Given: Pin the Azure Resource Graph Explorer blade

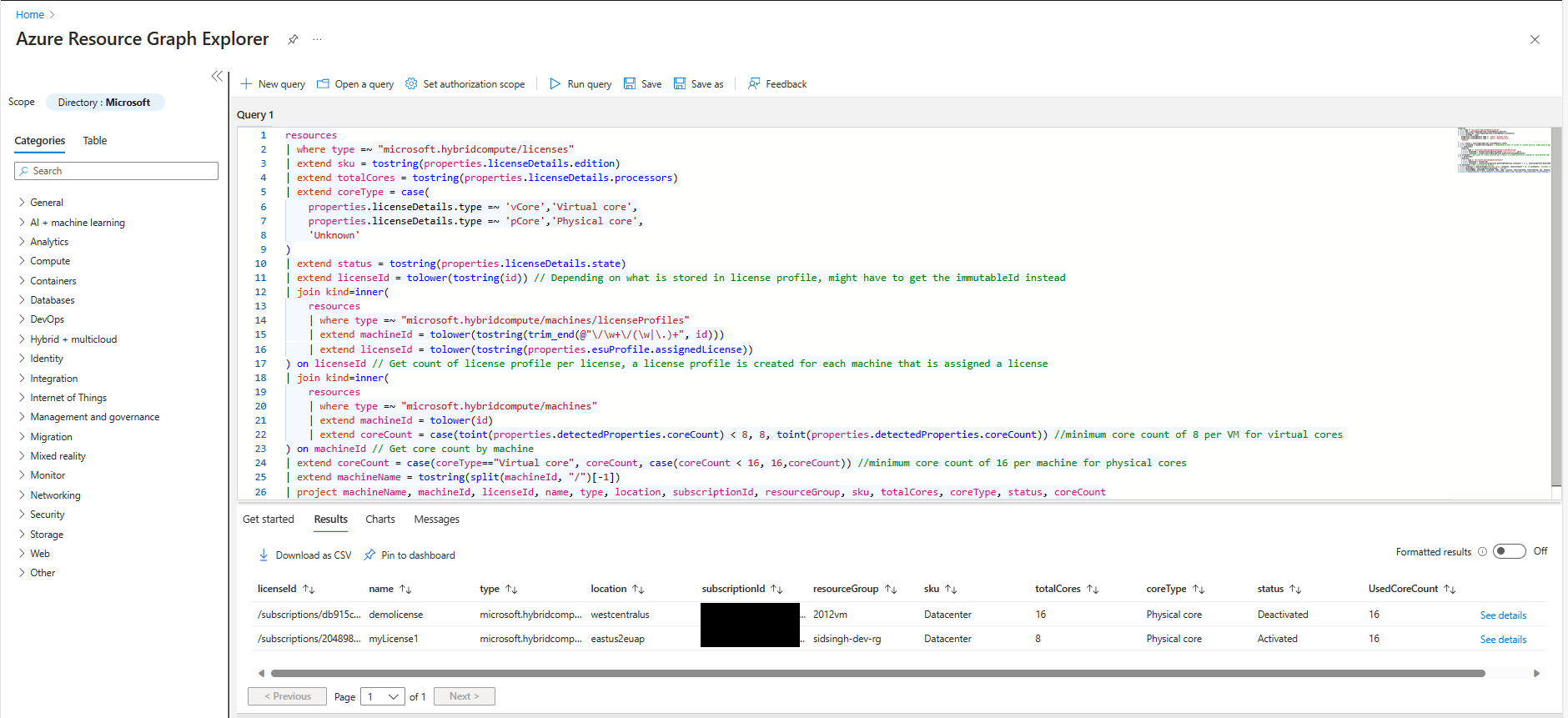Looking at the screenshot, I should 293,39.
